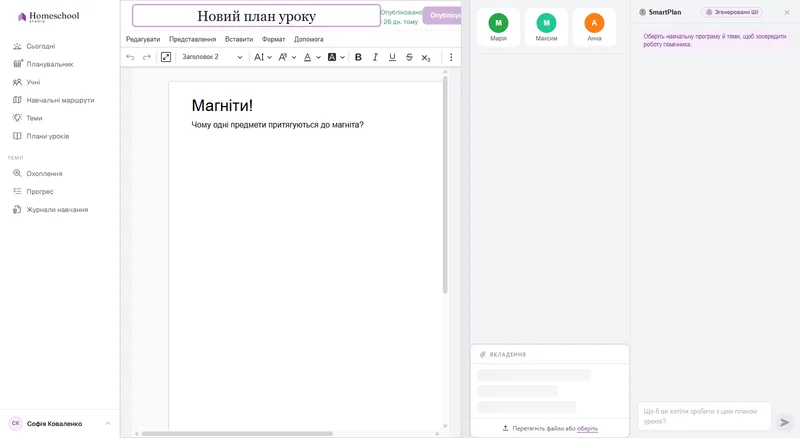Open the Заголовок 2 style dropdown
Image resolution: width=800 pixels, height=438 pixels.
click(x=212, y=57)
